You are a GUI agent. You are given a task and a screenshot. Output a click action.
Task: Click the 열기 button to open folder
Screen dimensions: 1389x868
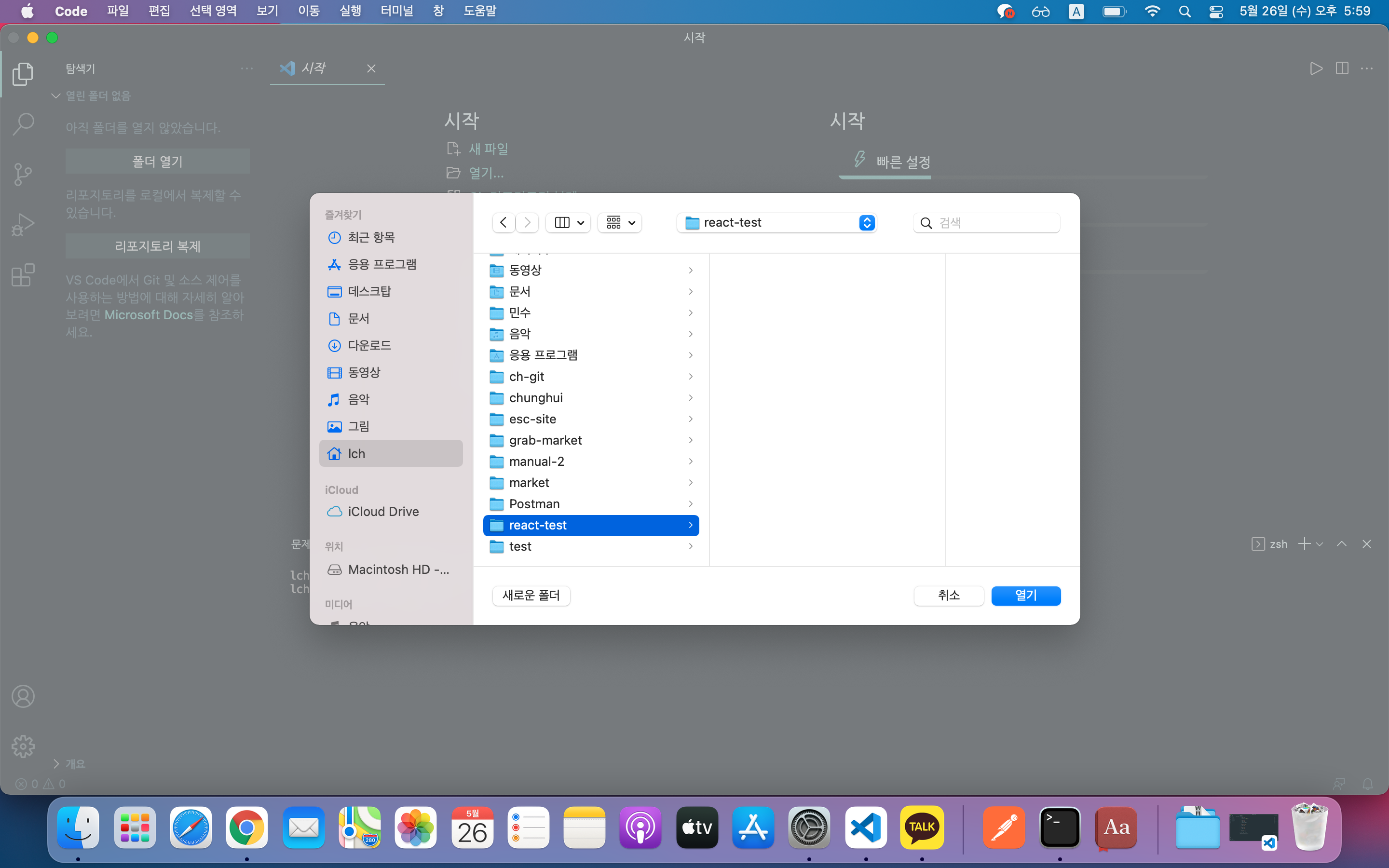click(x=1026, y=596)
